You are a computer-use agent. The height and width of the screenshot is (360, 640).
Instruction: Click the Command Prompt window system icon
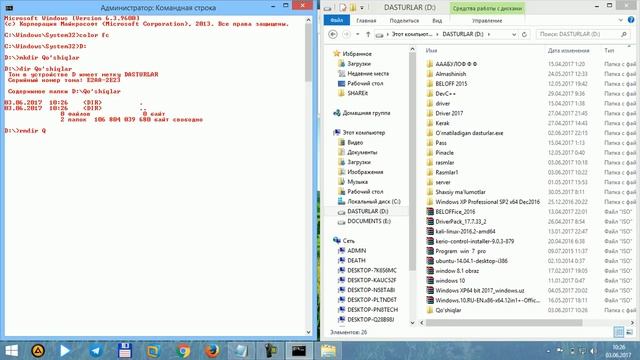tap(9, 7)
